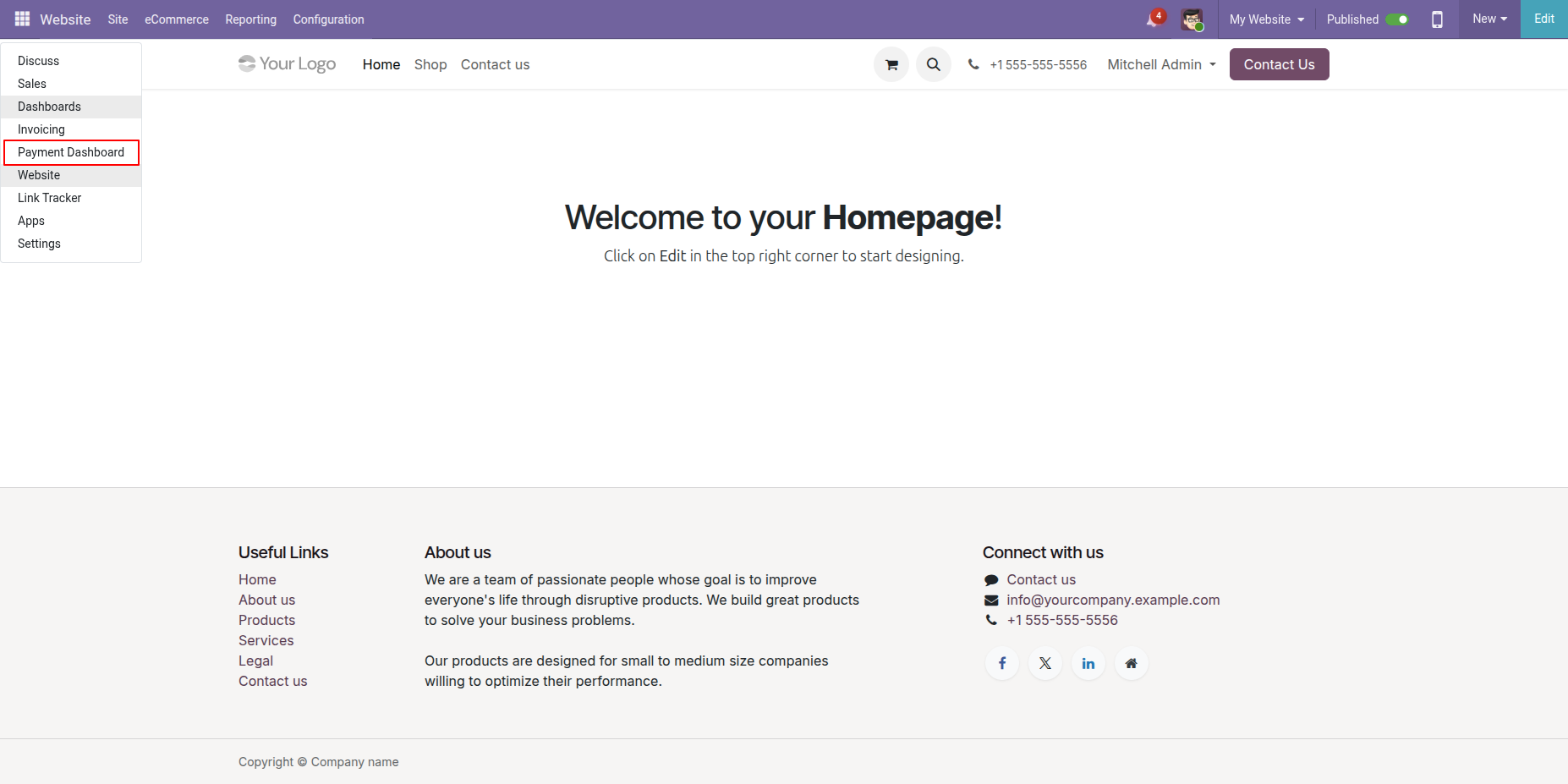Screen dimensions: 1568x784
Task: Click the Welcome to your Homepage heading
Action: [783, 217]
